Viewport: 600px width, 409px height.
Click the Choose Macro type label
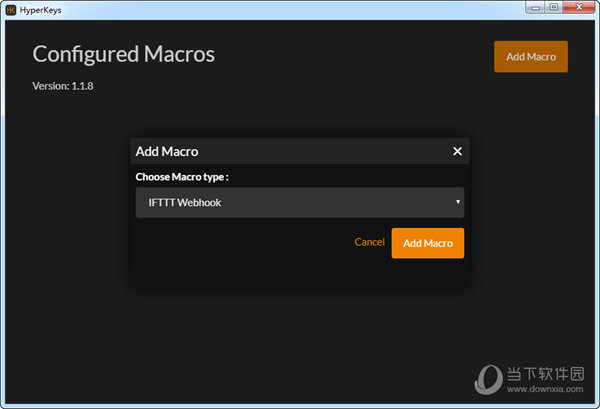(182, 177)
